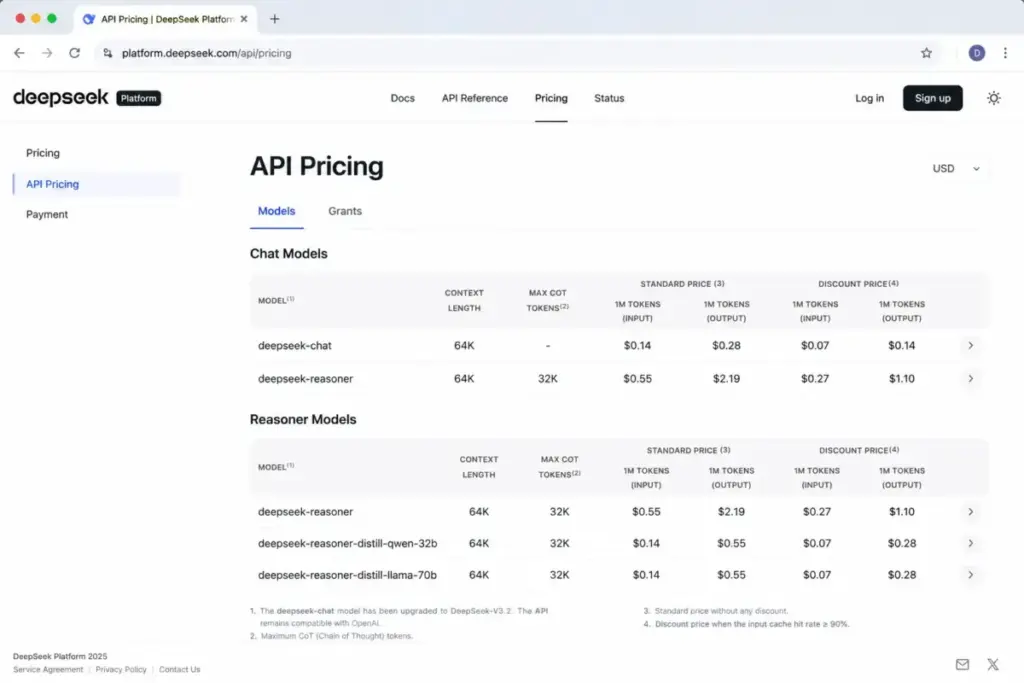
Task: Click the Chat Models heading
Action: click(289, 253)
